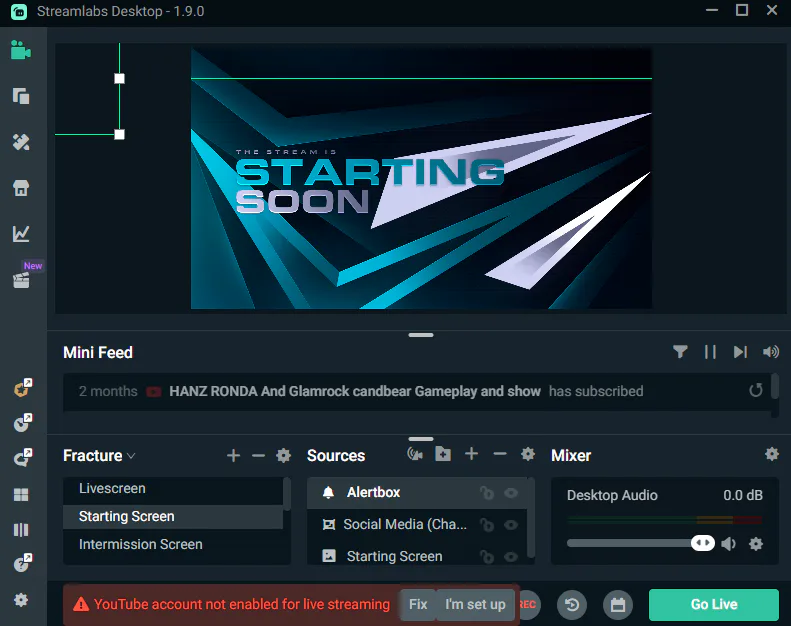Start recording with REC button
Screen dimensions: 791x626
tap(528, 604)
